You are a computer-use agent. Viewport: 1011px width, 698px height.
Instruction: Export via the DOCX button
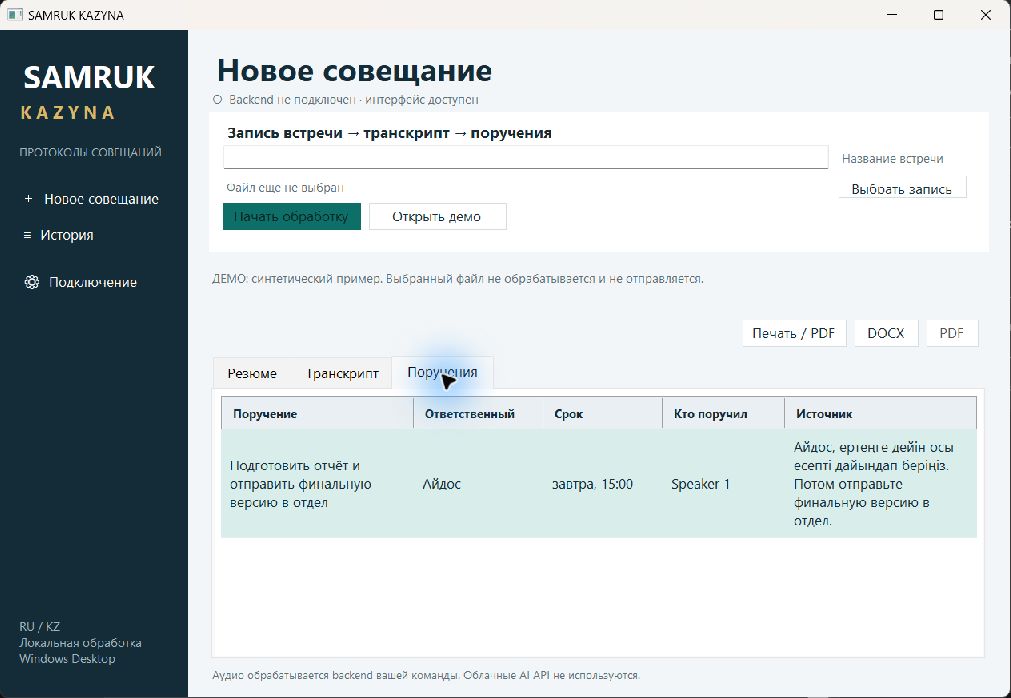click(886, 333)
